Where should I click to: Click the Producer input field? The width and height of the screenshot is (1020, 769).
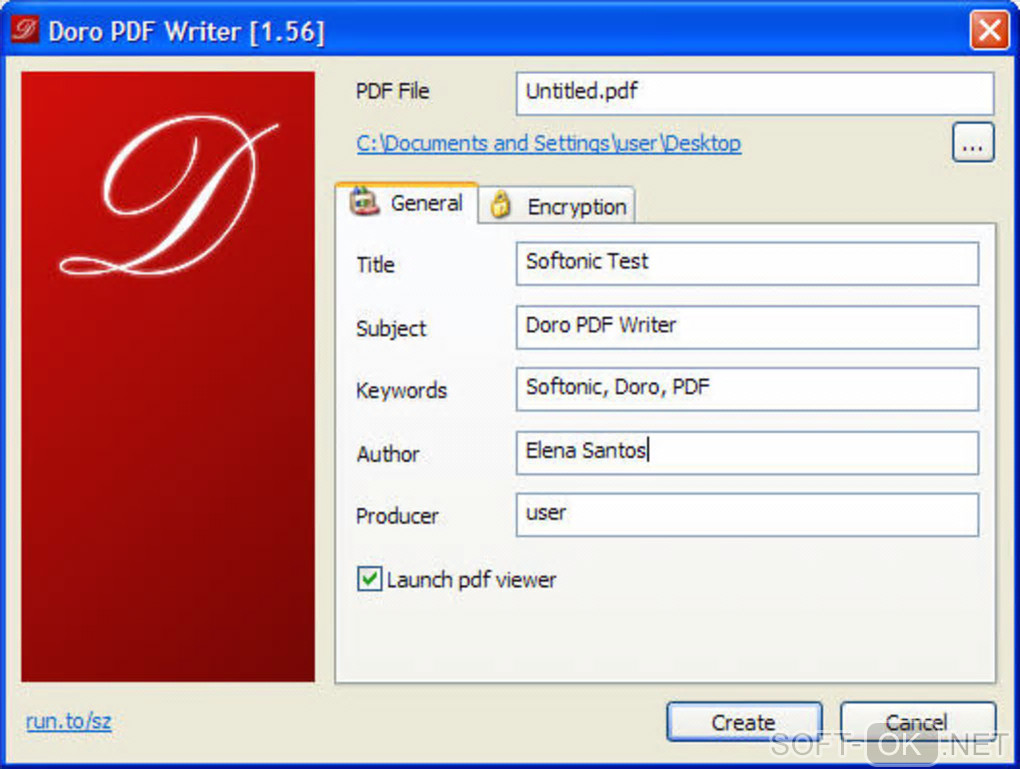pos(747,515)
